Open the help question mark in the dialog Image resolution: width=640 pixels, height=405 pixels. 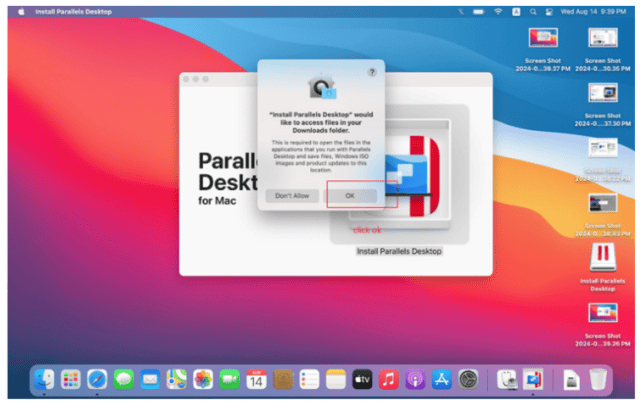[x=372, y=72]
